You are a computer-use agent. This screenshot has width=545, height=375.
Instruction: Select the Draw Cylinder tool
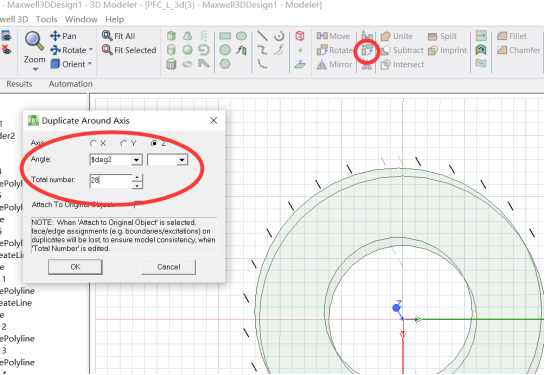tap(171, 50)
